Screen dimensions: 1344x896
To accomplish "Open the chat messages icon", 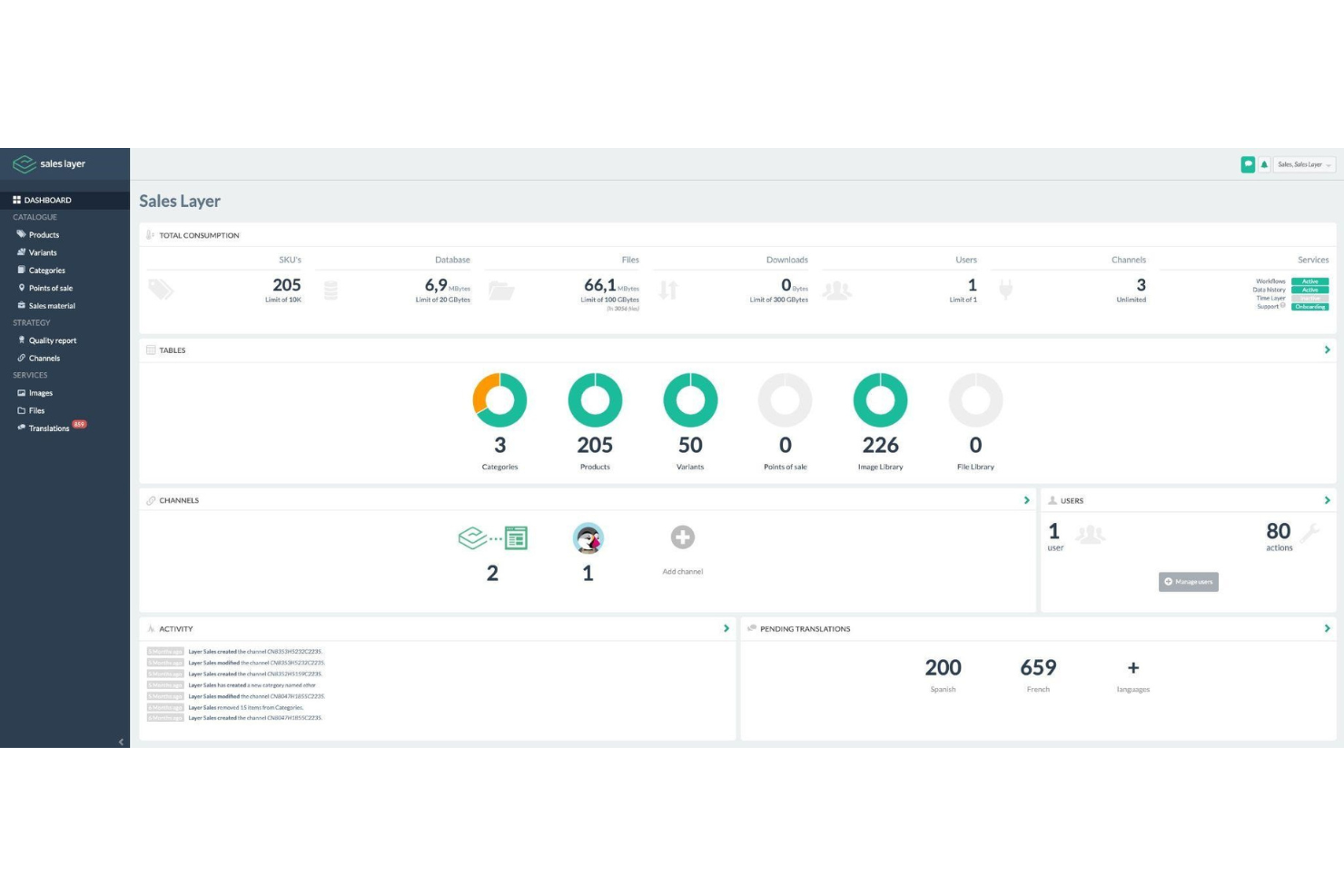I will tap(1248, 164).
